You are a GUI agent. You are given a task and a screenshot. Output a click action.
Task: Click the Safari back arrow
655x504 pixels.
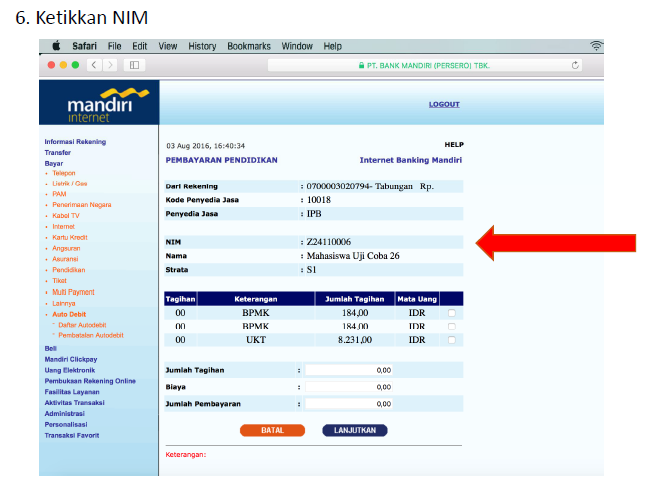point(92,65)
